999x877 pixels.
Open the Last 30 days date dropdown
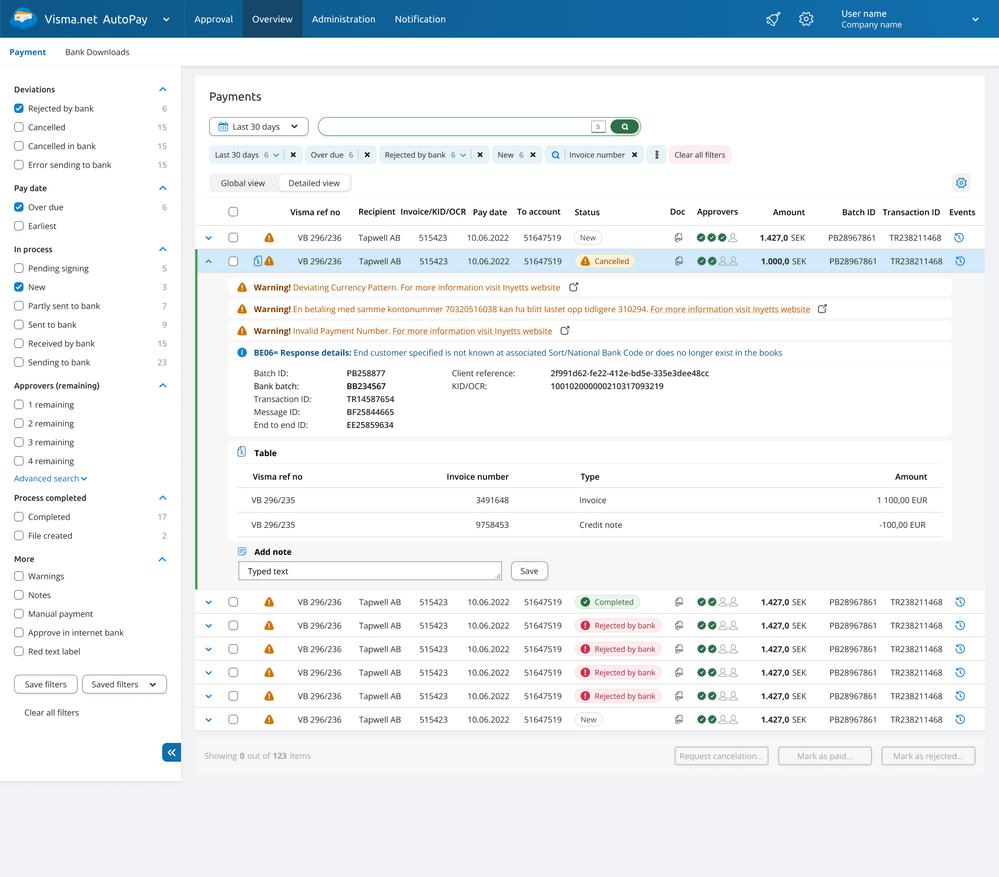coord(259,127)
